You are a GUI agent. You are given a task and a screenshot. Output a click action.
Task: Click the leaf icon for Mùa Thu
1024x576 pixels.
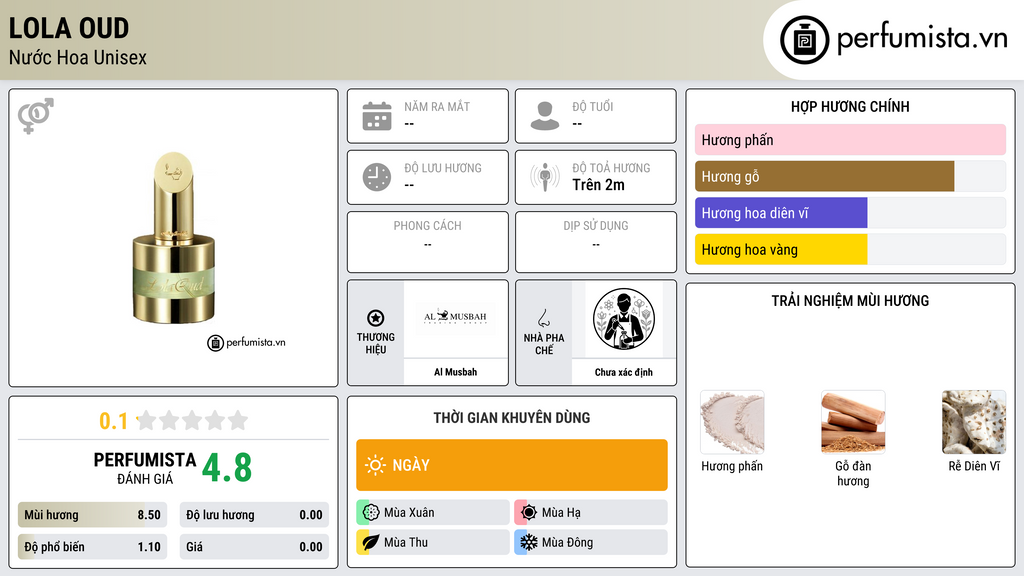tap(371, 542)
